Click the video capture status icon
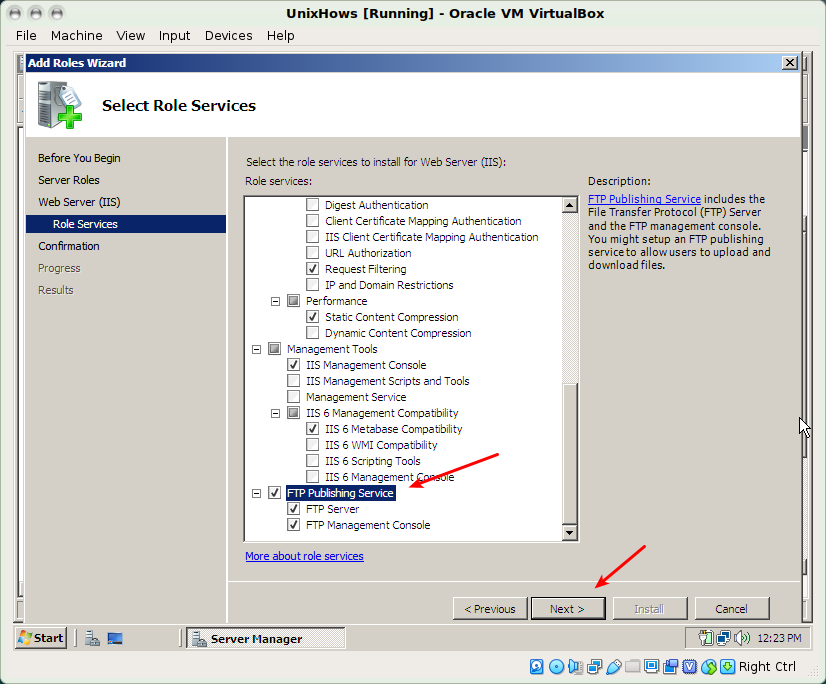The width and height of the screenshot is (826, 684). (x=671, y=667)
